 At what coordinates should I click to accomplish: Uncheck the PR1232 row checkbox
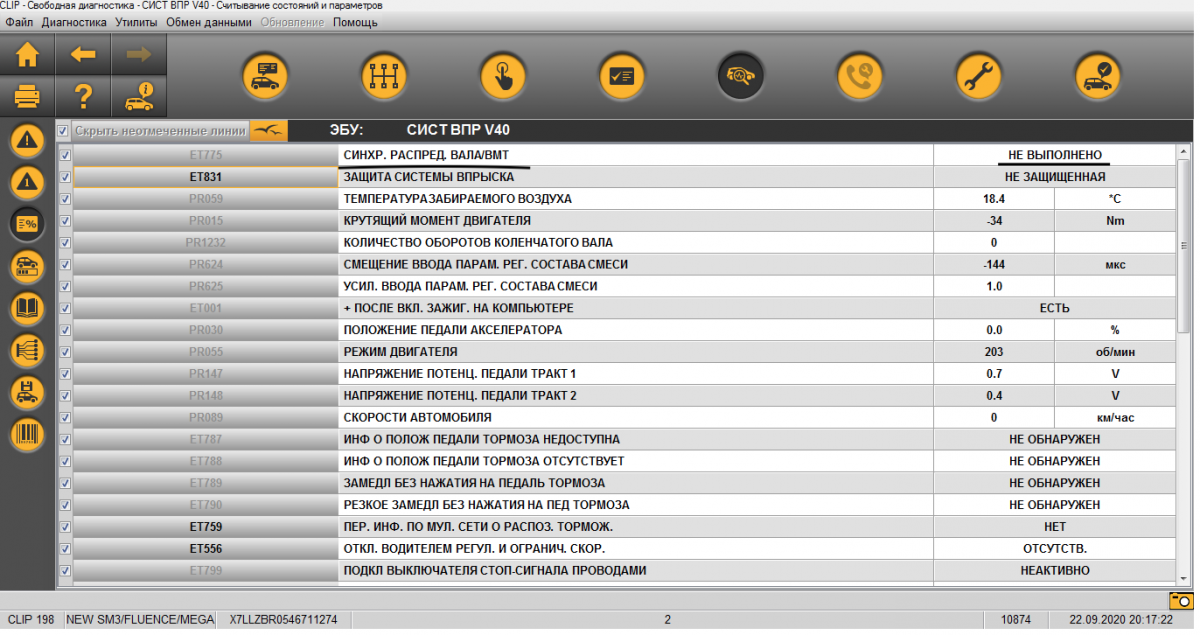tap(65, 243)
